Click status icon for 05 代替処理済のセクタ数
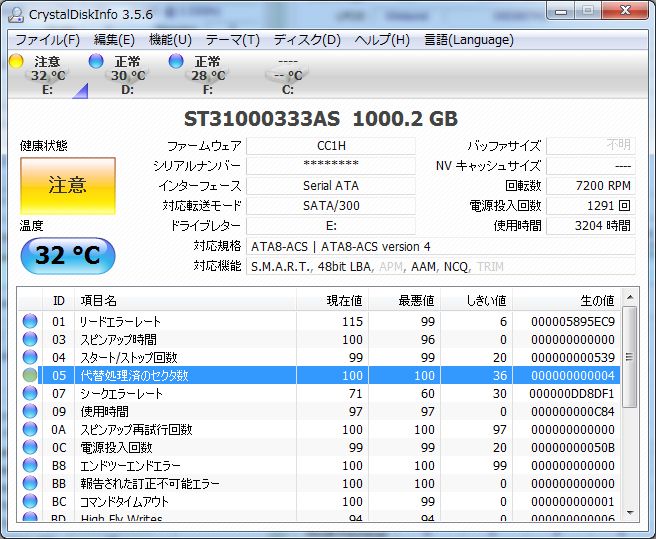Viewport: 656px width, 539px height. click(30, 375)
